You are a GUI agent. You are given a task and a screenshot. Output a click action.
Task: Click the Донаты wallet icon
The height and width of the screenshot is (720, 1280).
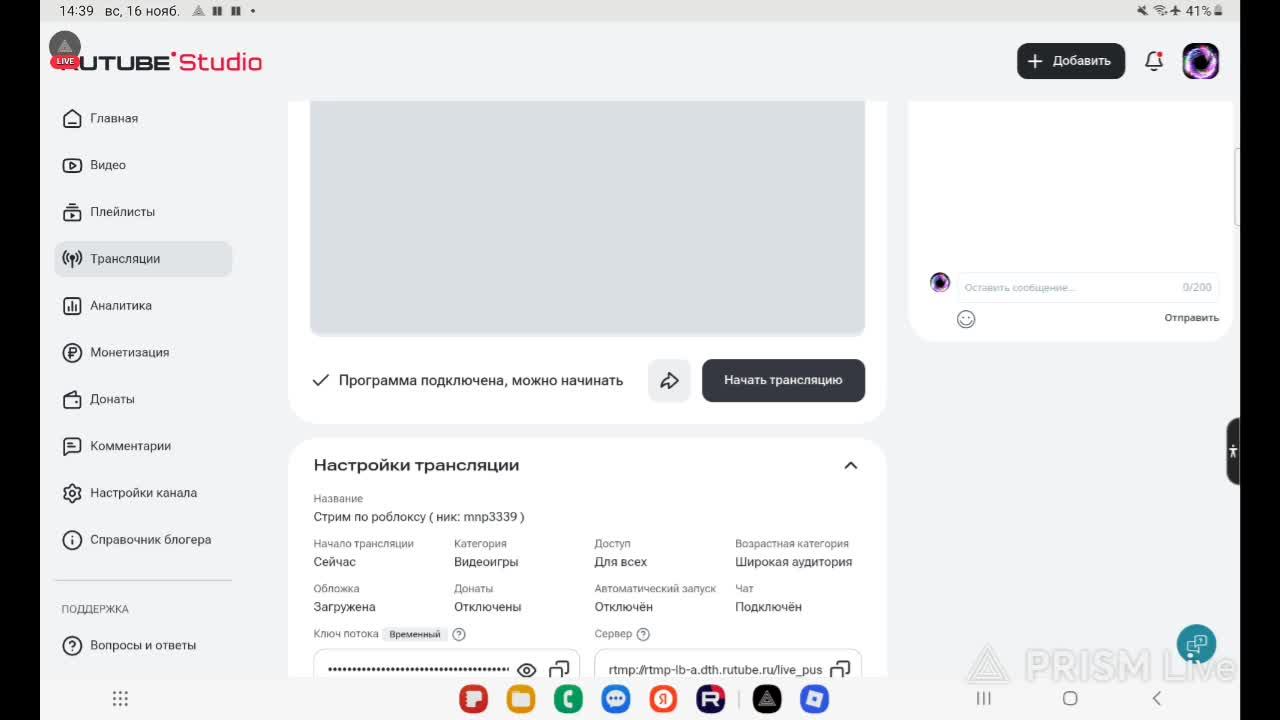click(x=72, y=399)
